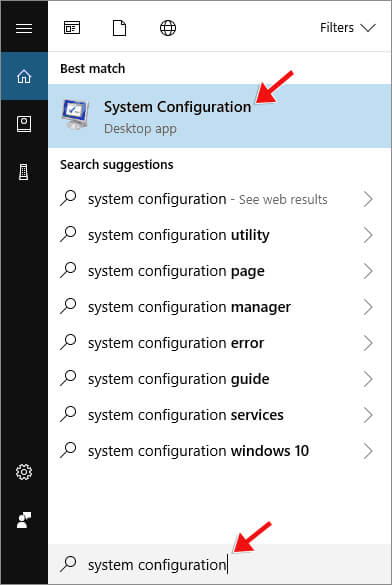
Task: Select 'system configuration services' suggestion
Action: 220,415
